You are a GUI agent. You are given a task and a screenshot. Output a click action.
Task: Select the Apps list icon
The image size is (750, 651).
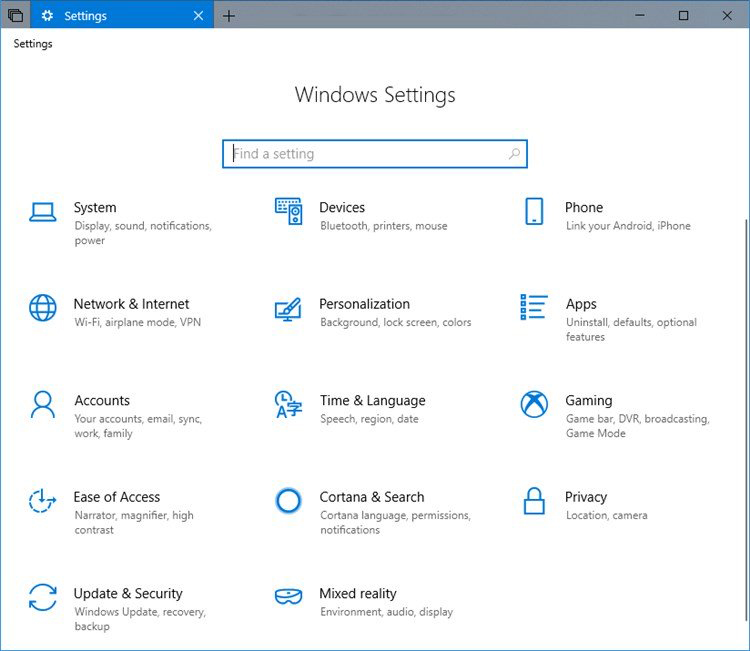534,307
